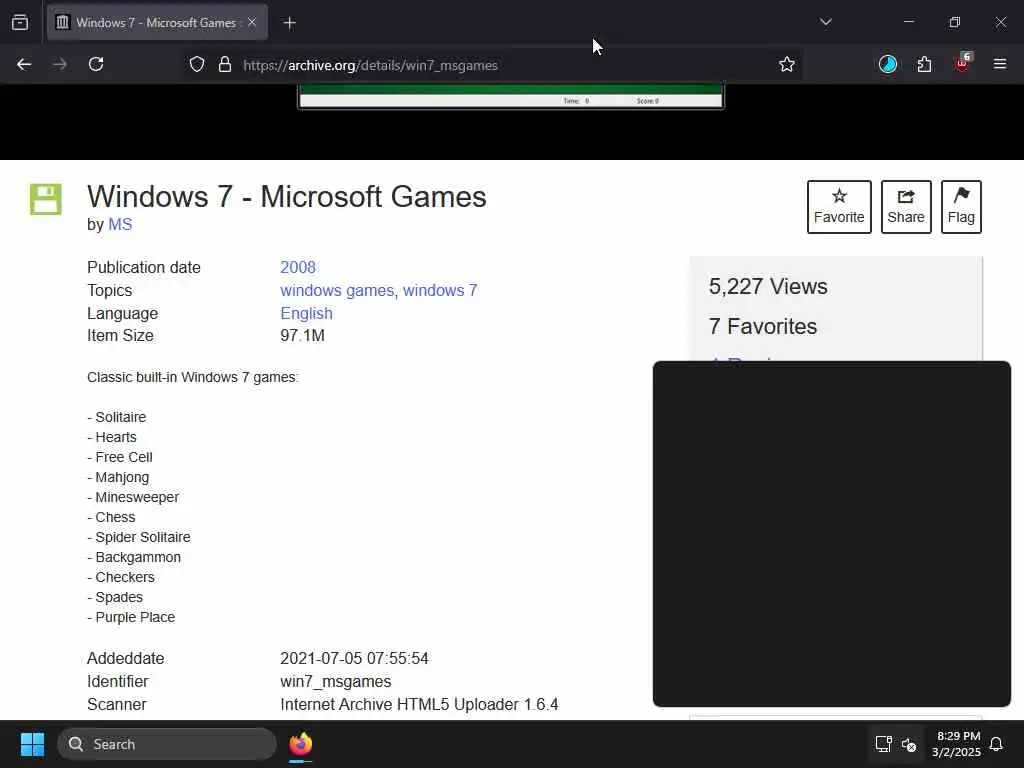Share this archive item
The height and width of the screenshot is (768, 1024).
906,206
